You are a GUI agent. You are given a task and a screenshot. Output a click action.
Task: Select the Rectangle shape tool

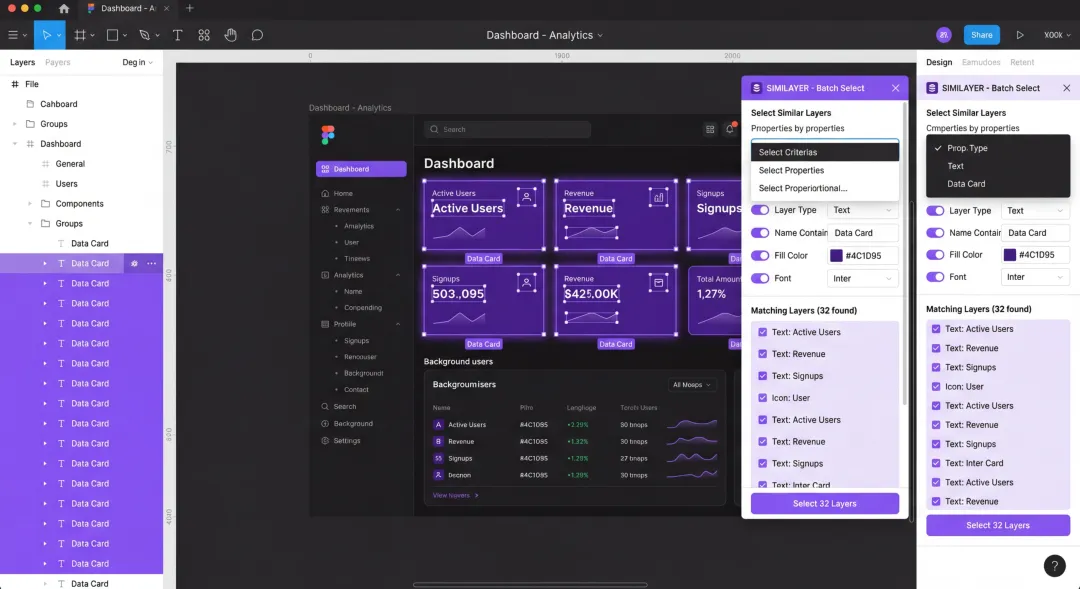click(112, 35)
